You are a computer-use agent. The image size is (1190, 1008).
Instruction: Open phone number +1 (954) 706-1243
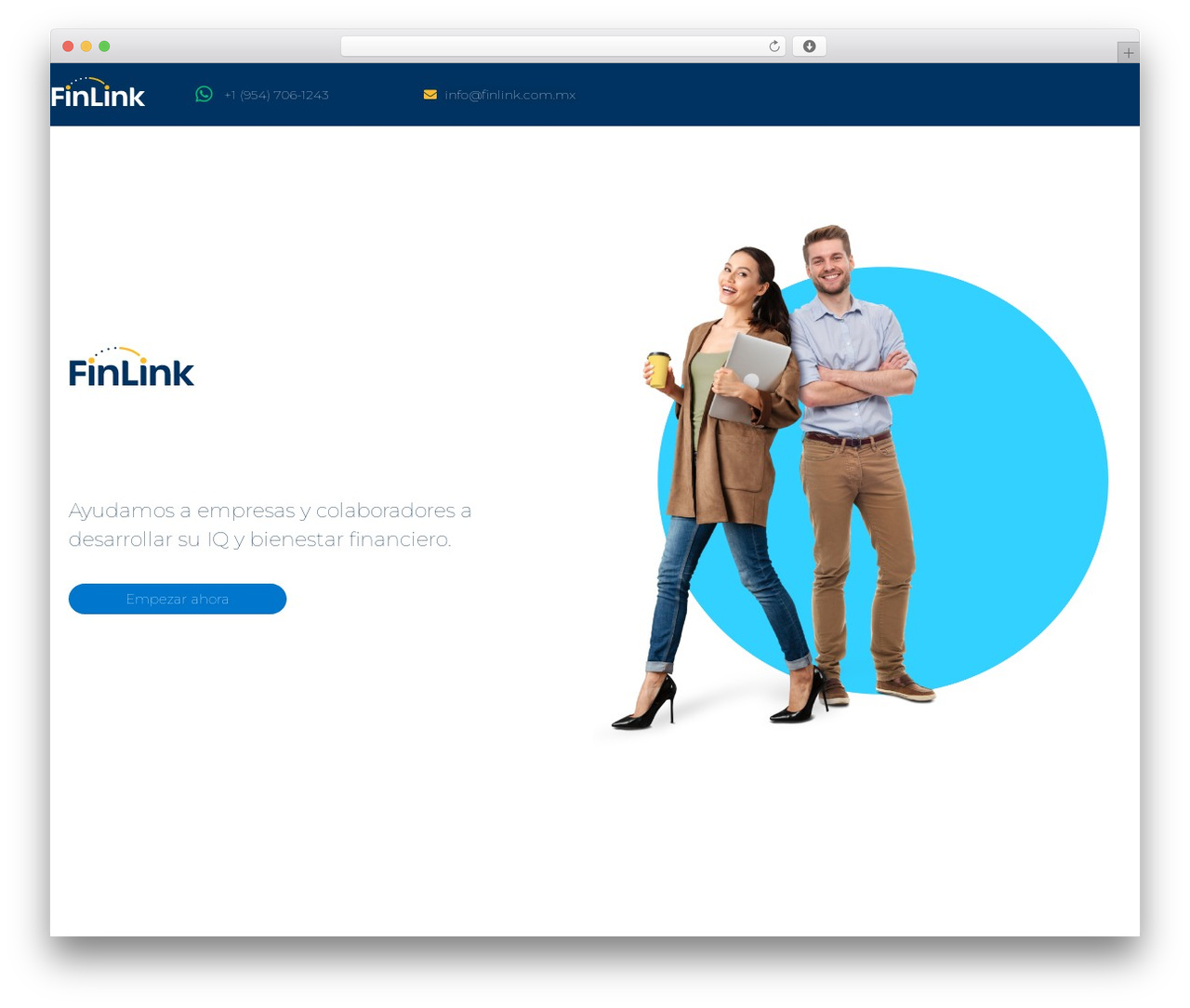coord(276,95)
